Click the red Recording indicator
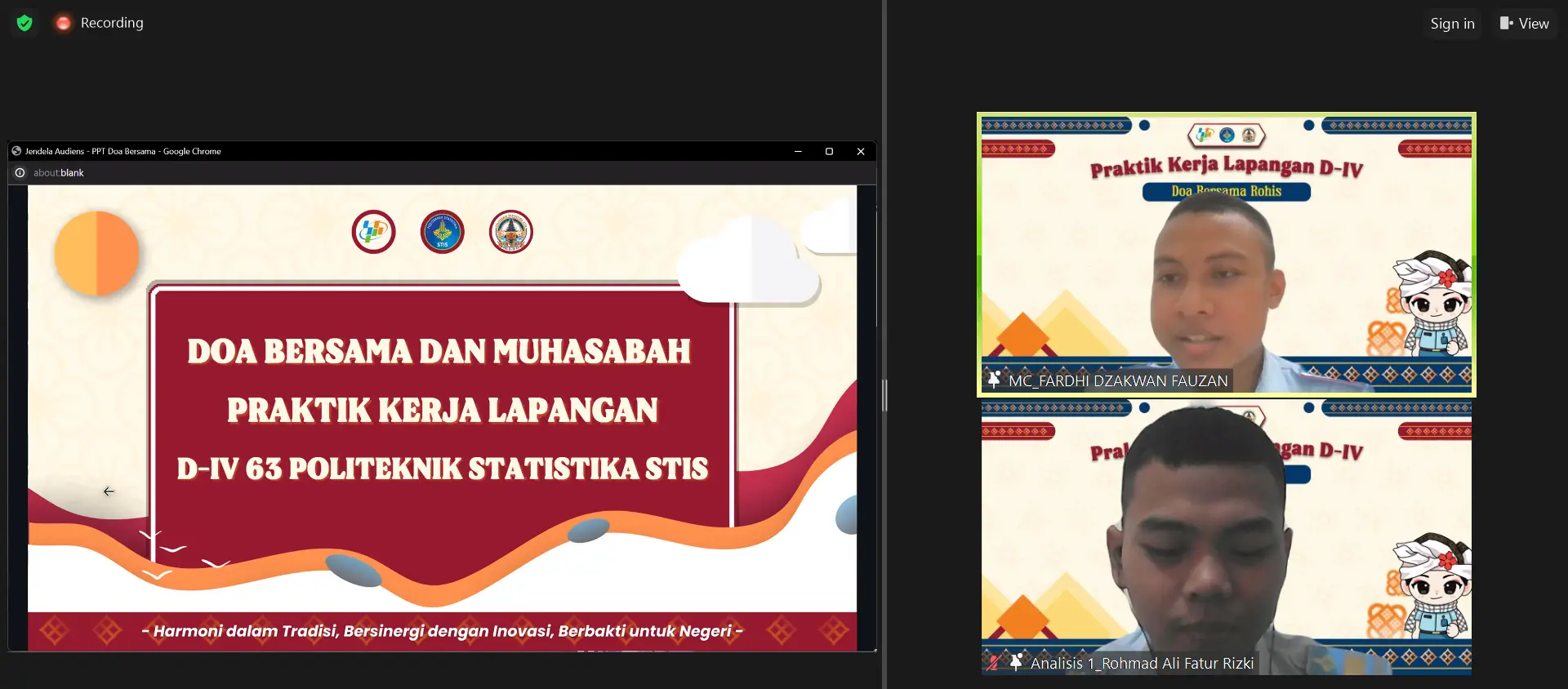This screenshot has width=1568, height=689. tap(63, 23)
